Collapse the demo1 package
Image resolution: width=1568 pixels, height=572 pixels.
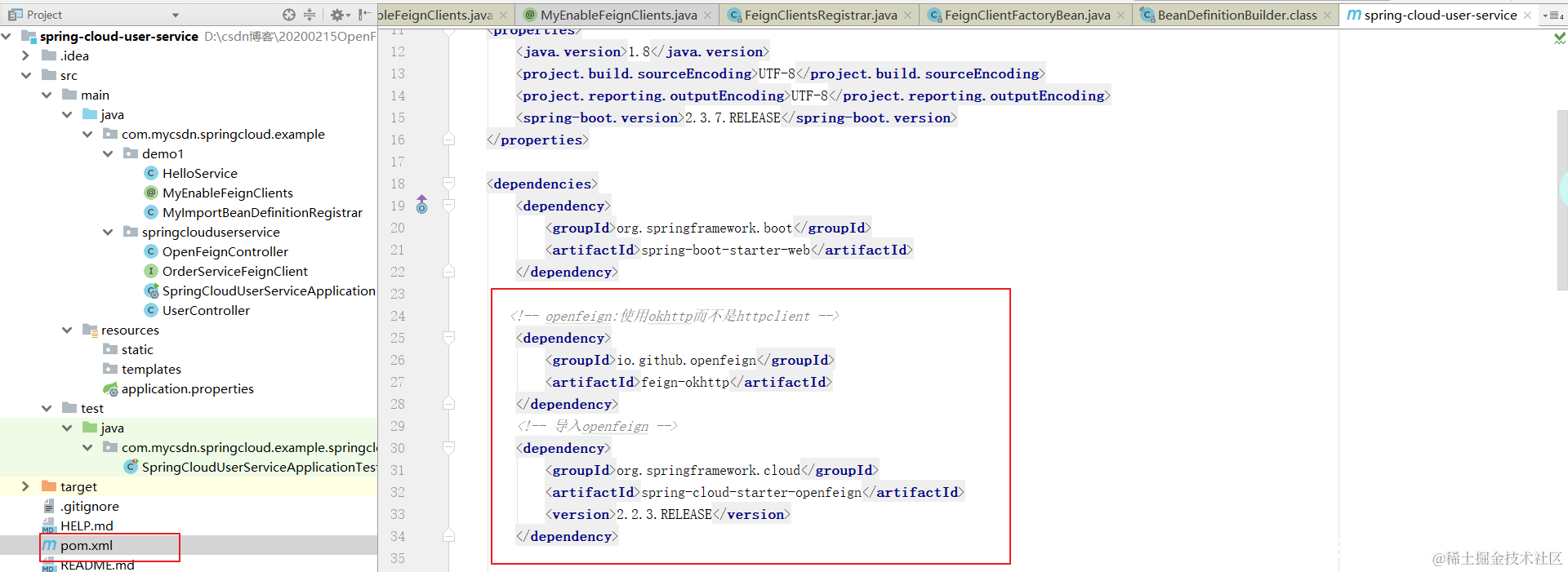(108, 153)
